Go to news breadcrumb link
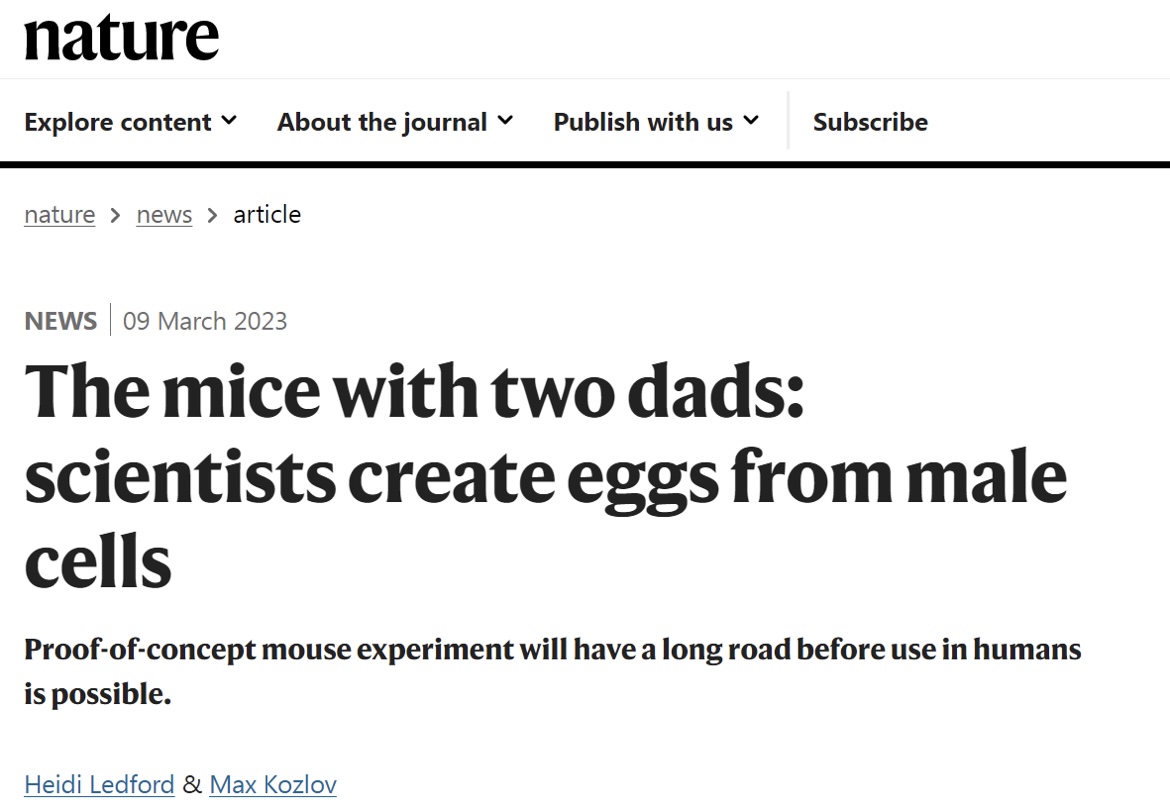This screenshot has width=1170, height=811. tap(164, 215)
